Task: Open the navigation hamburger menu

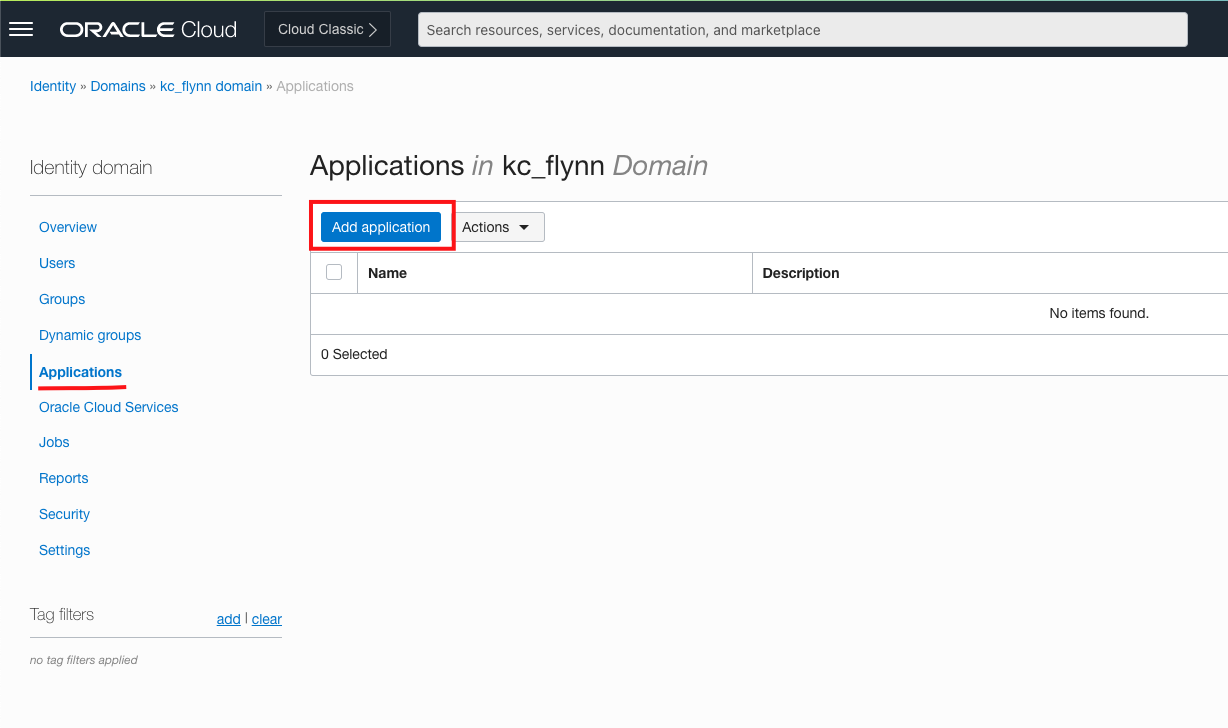Action: pyautogui.click(x=21, y=29)
